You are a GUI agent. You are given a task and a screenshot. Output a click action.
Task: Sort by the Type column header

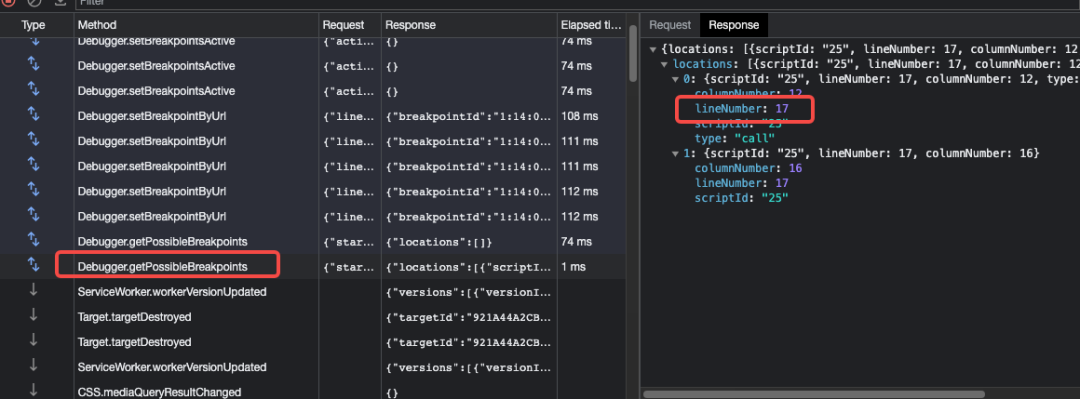tap(33, 25)
